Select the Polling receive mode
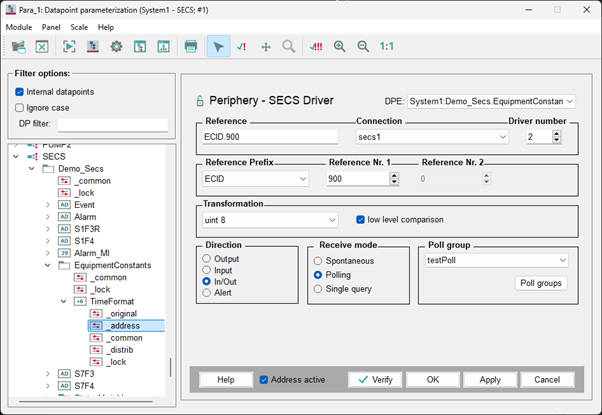602x415 pixels. tap(318, 274)
